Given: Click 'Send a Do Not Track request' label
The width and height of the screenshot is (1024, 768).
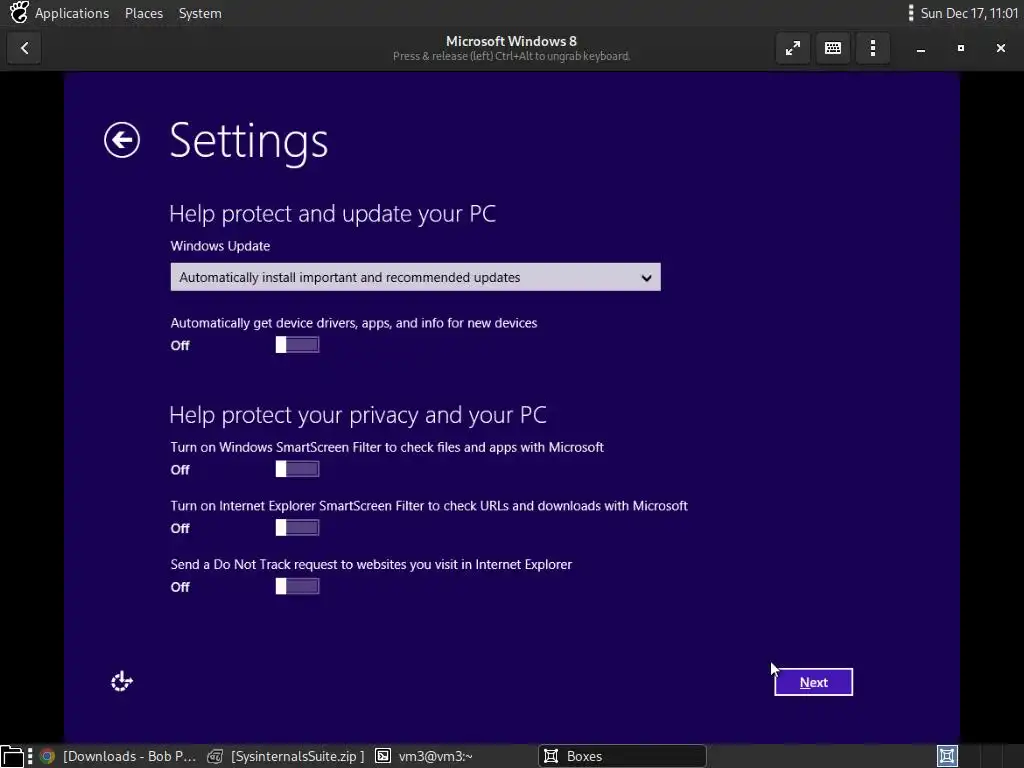Looking at the screenshot, I should click(371, 565).
